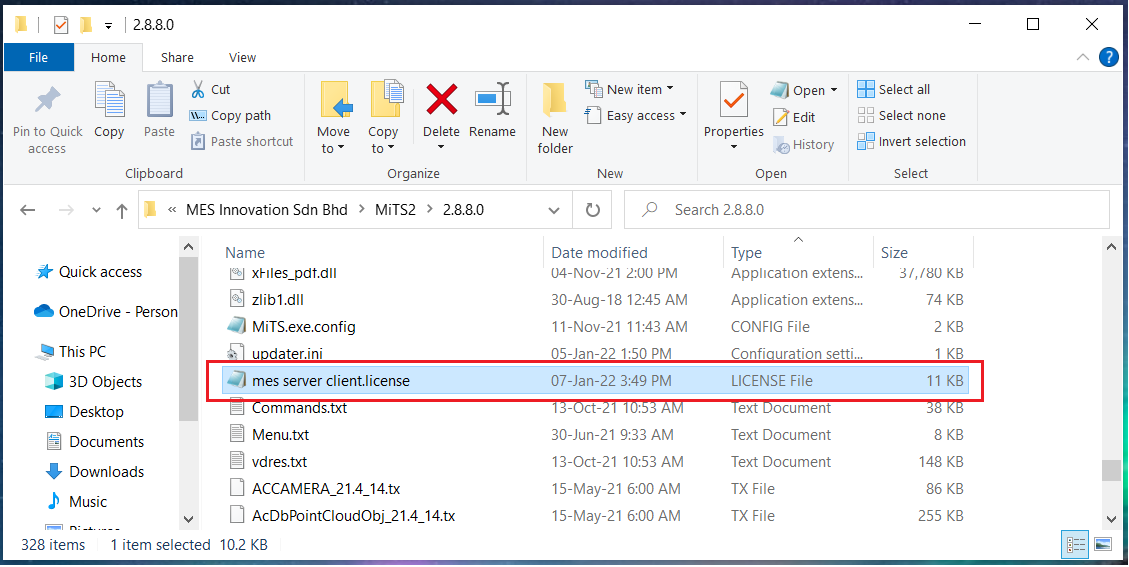This screenshot has width=1129, height=567.
Task: Open the address bar history dropdown
Action: tap(554, 210)
